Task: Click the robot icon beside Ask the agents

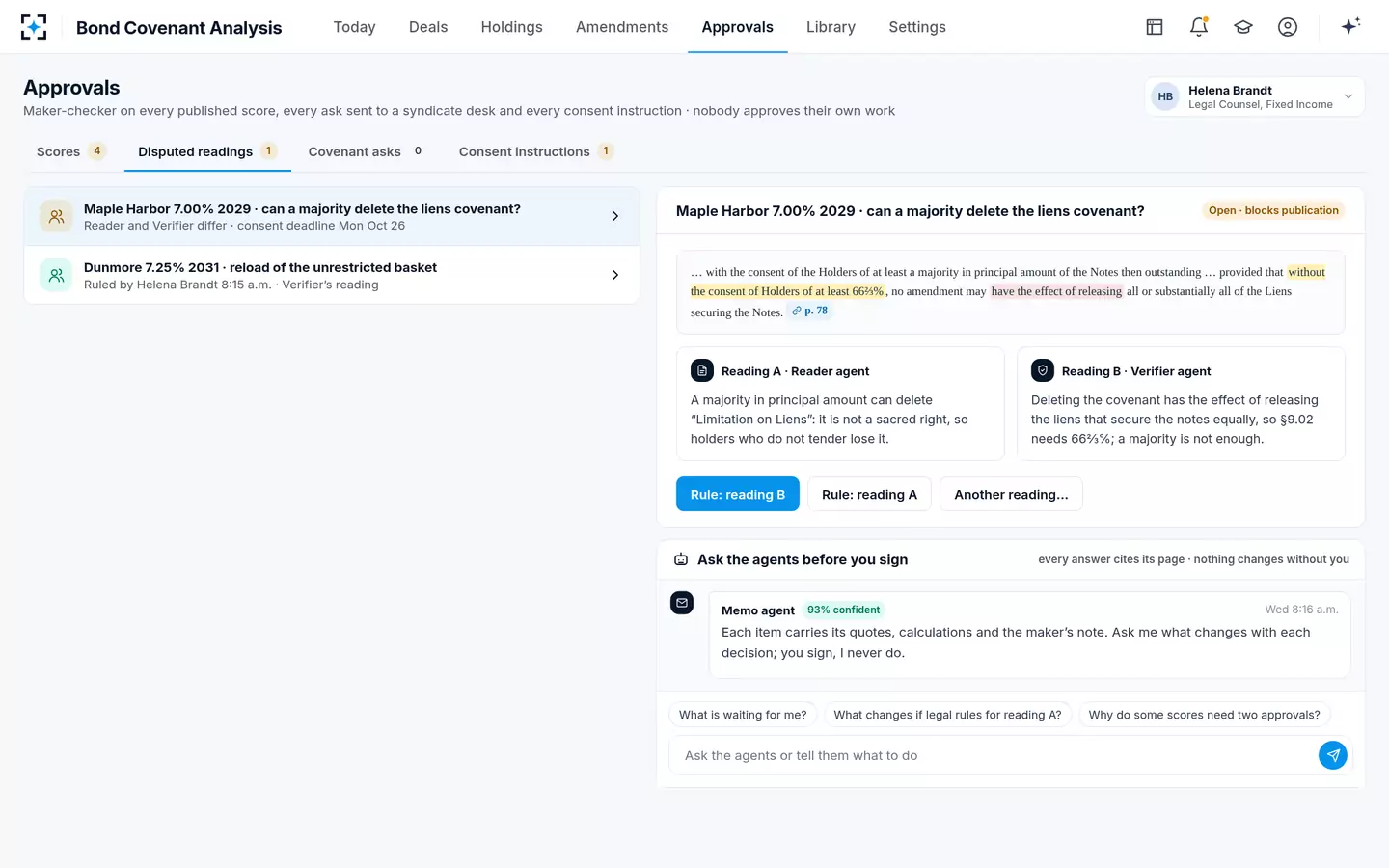Action: pos(681,559)
